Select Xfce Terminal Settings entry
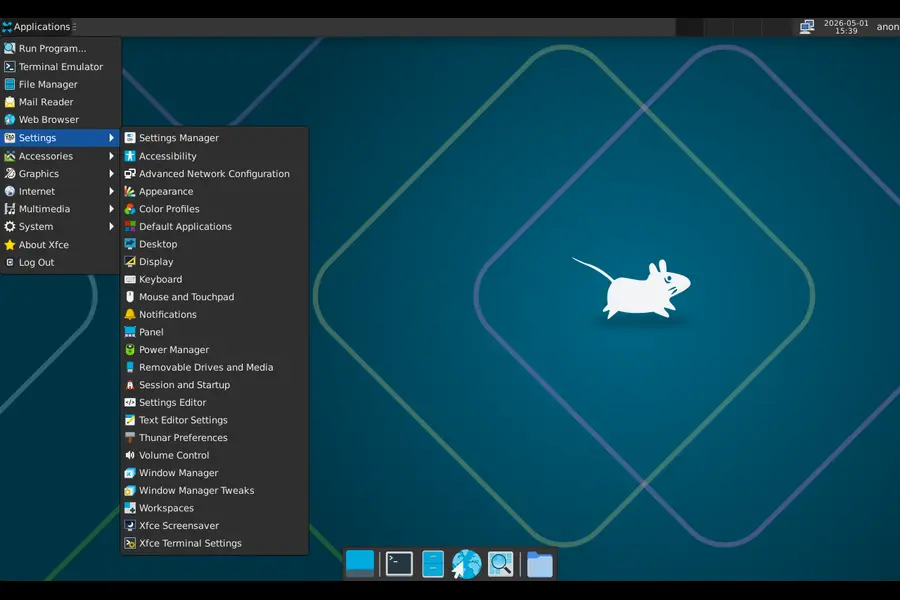The height and width of the screenshot is (600, 900). tap(215, 543)
